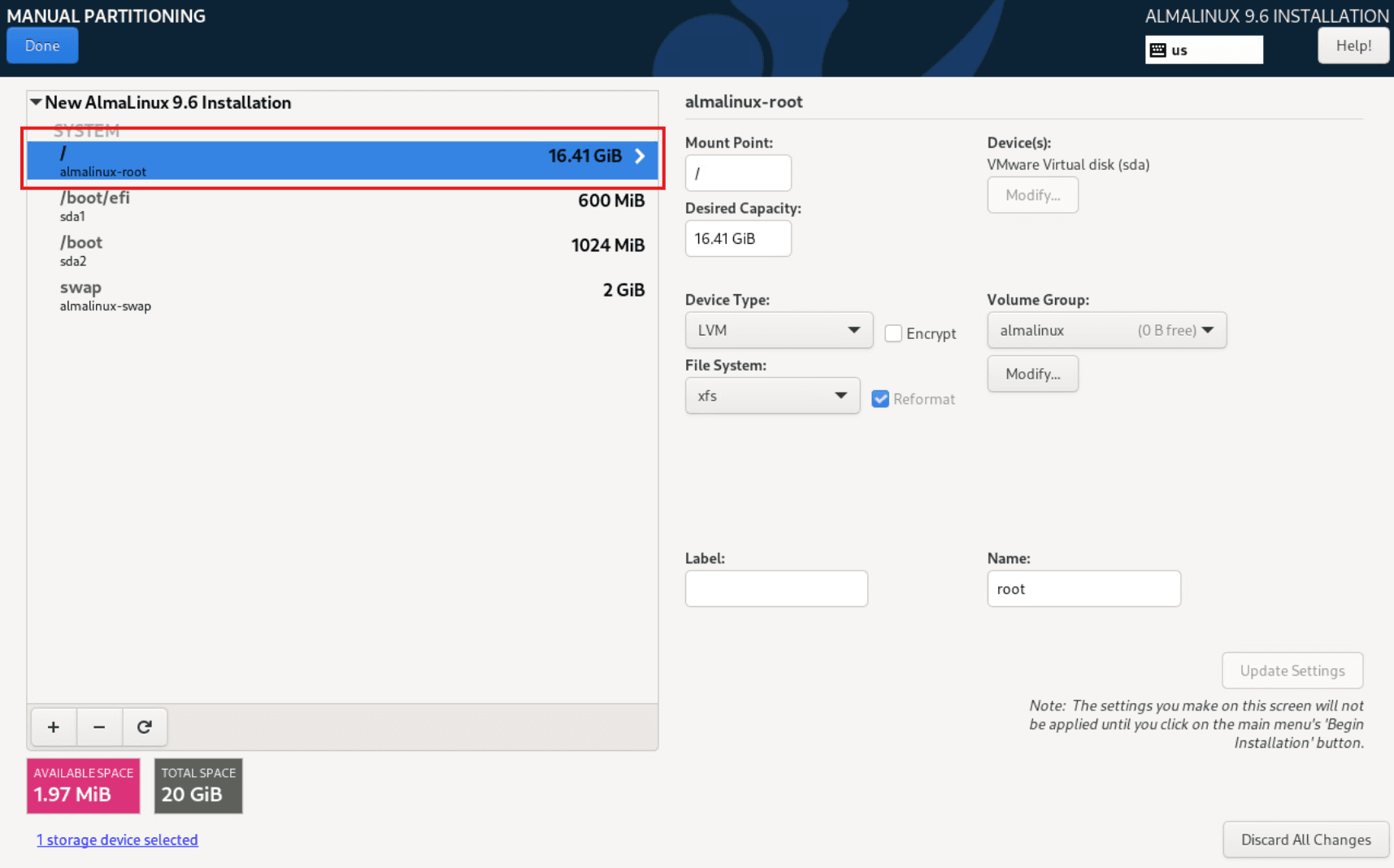
Task: Click the VMware Virtual disk (sda) text
Action: pyautogui.click(x=1068, y=164)
